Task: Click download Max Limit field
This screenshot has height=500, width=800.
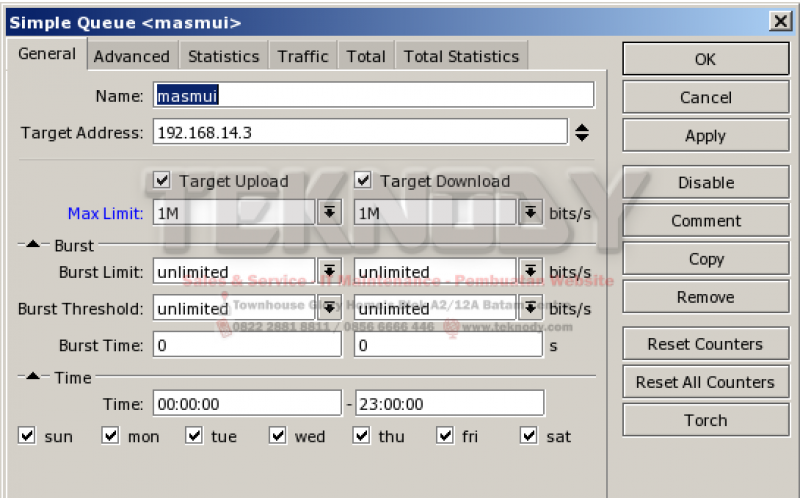Action: [x=435, y=212]
